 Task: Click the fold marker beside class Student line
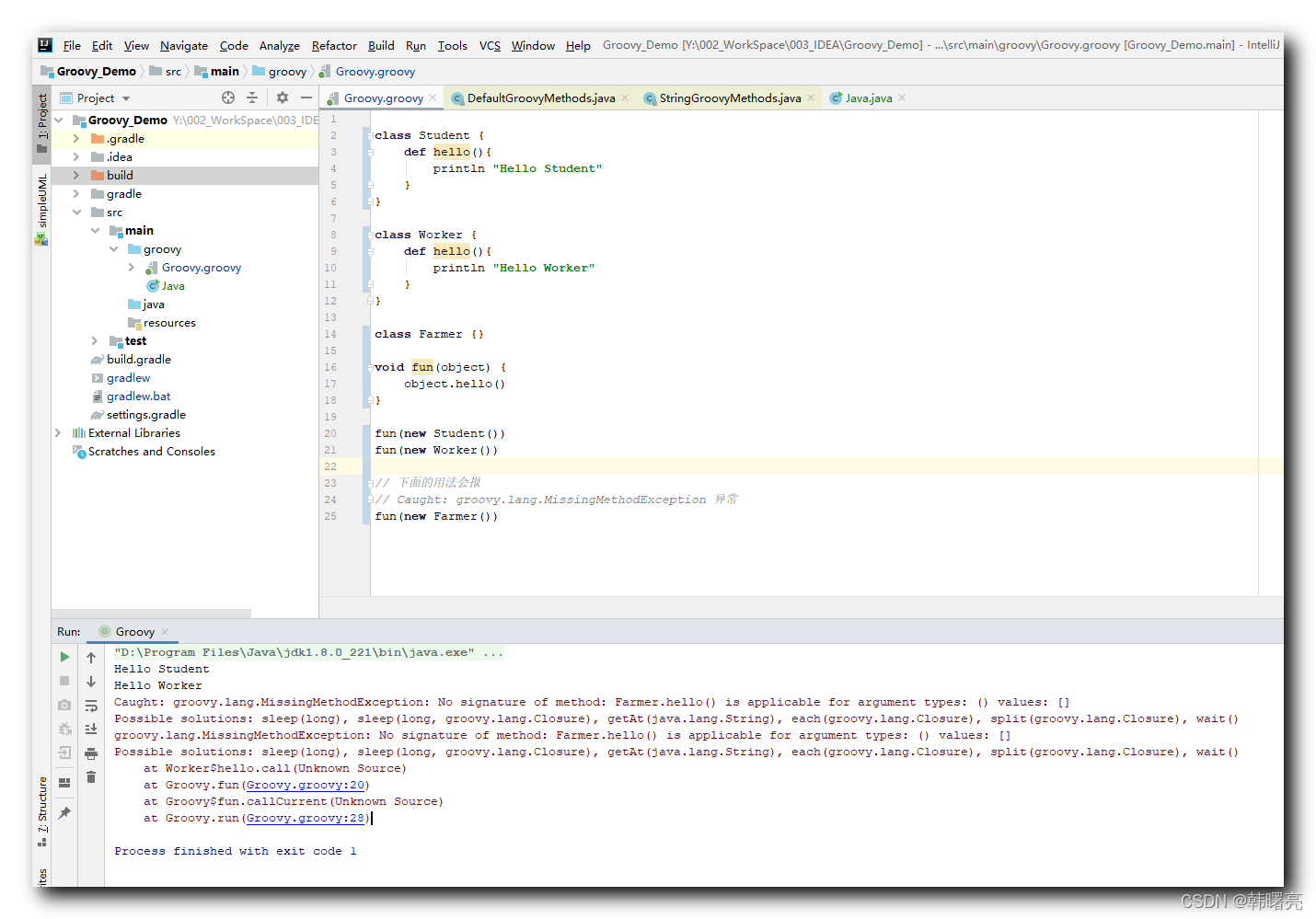click(370, 135)
